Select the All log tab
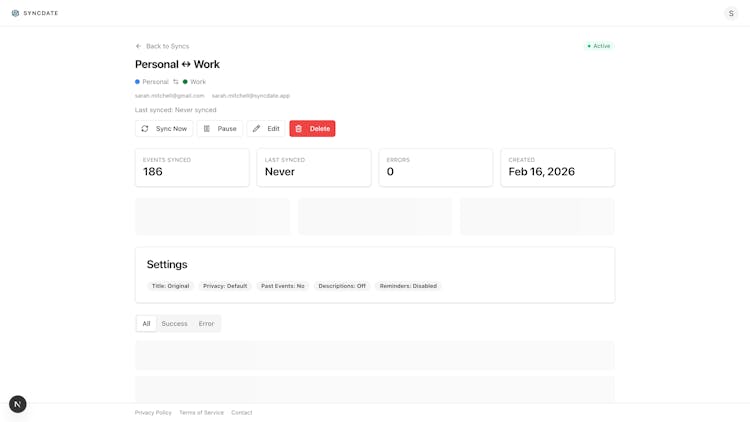The height and width of the screenshot is (422, 750). 146,324
